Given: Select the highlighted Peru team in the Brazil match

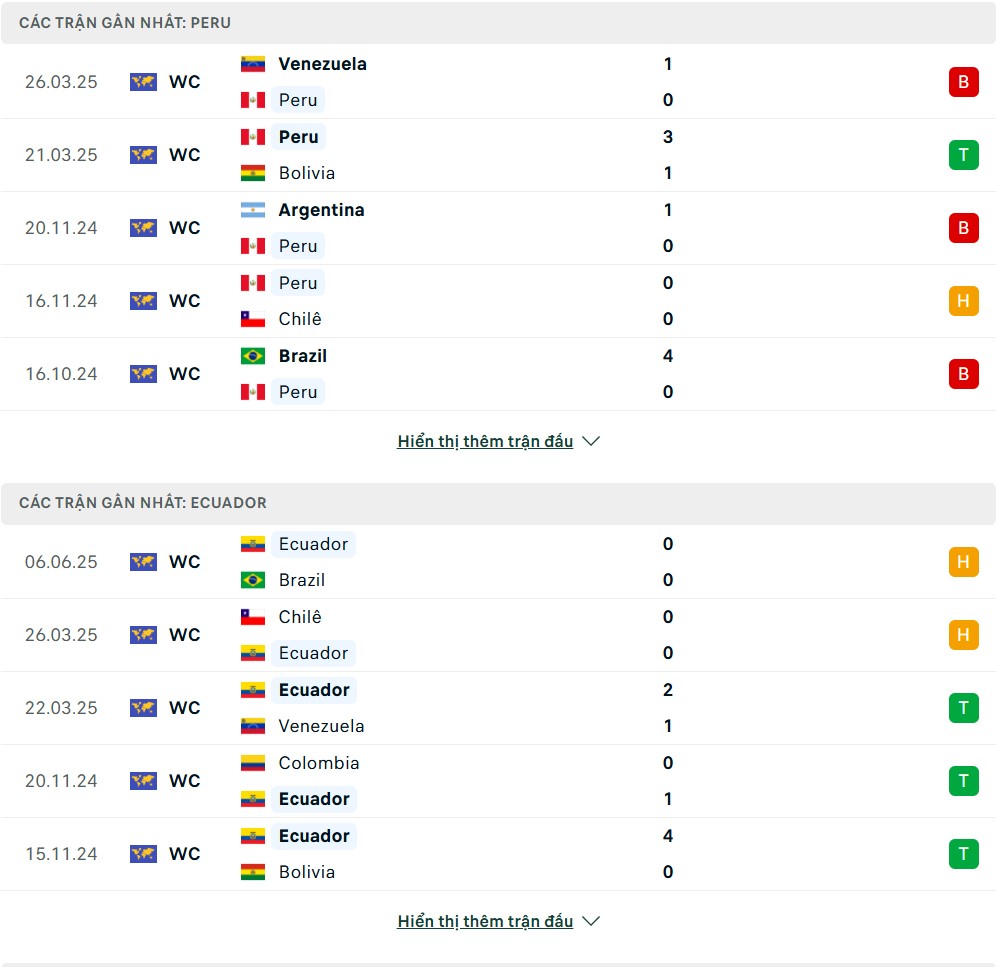Looking at the screenshot, I should click(298, 392).
